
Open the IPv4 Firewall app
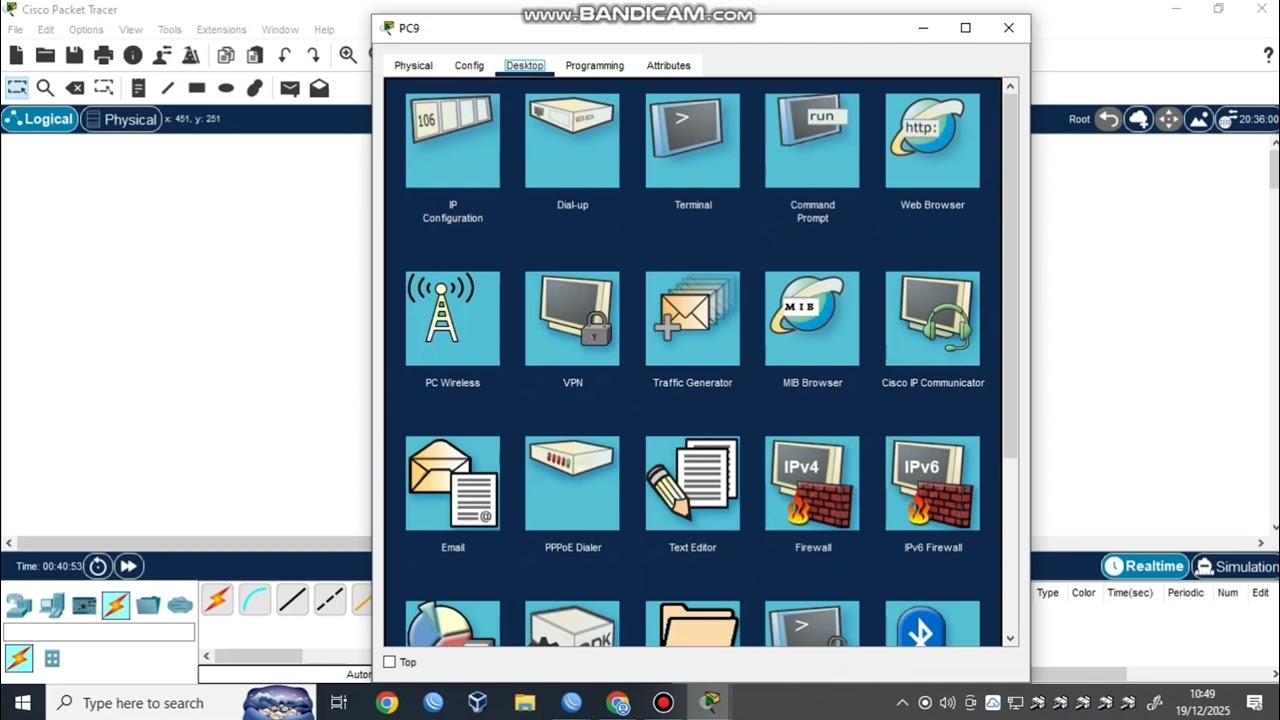coord(812,483)
